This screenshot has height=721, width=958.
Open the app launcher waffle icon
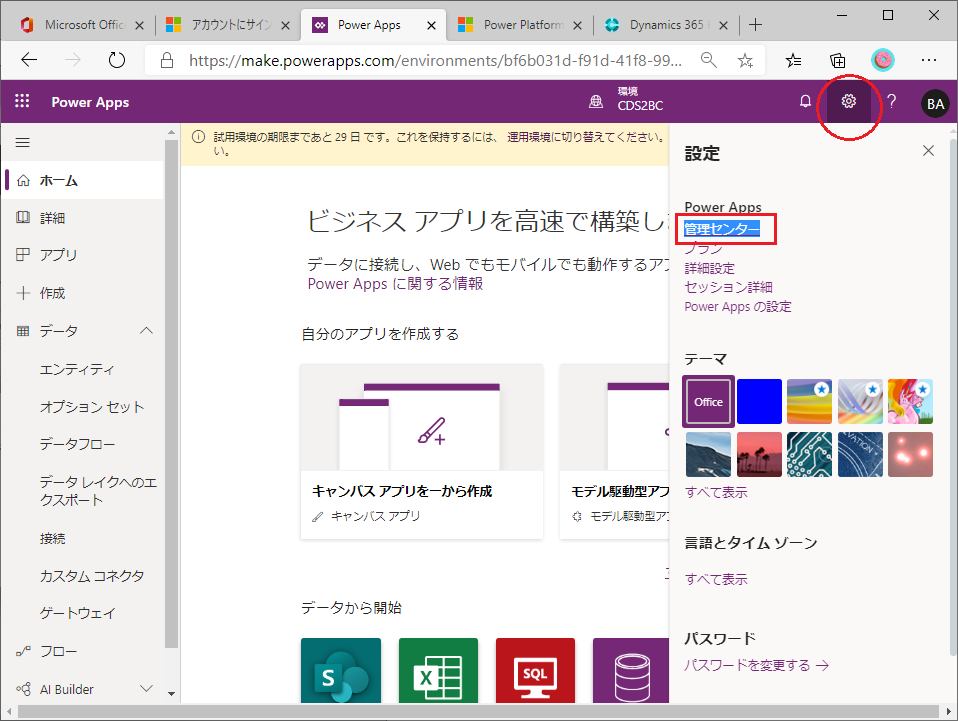coord(22,101)
